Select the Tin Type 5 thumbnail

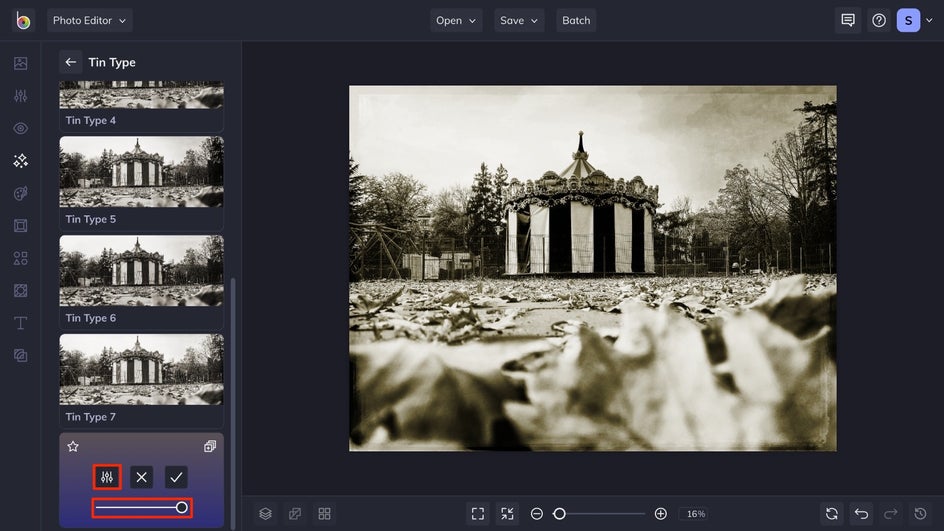click(x=141, y=172)
